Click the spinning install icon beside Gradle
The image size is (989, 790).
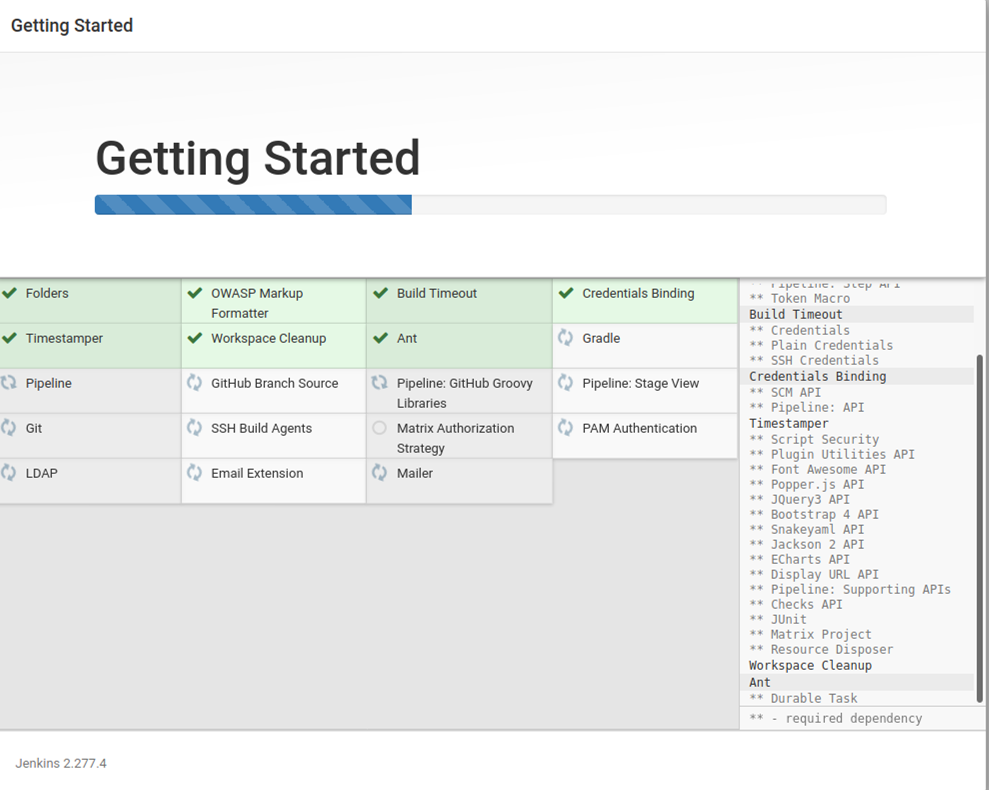tap(565, 338)
